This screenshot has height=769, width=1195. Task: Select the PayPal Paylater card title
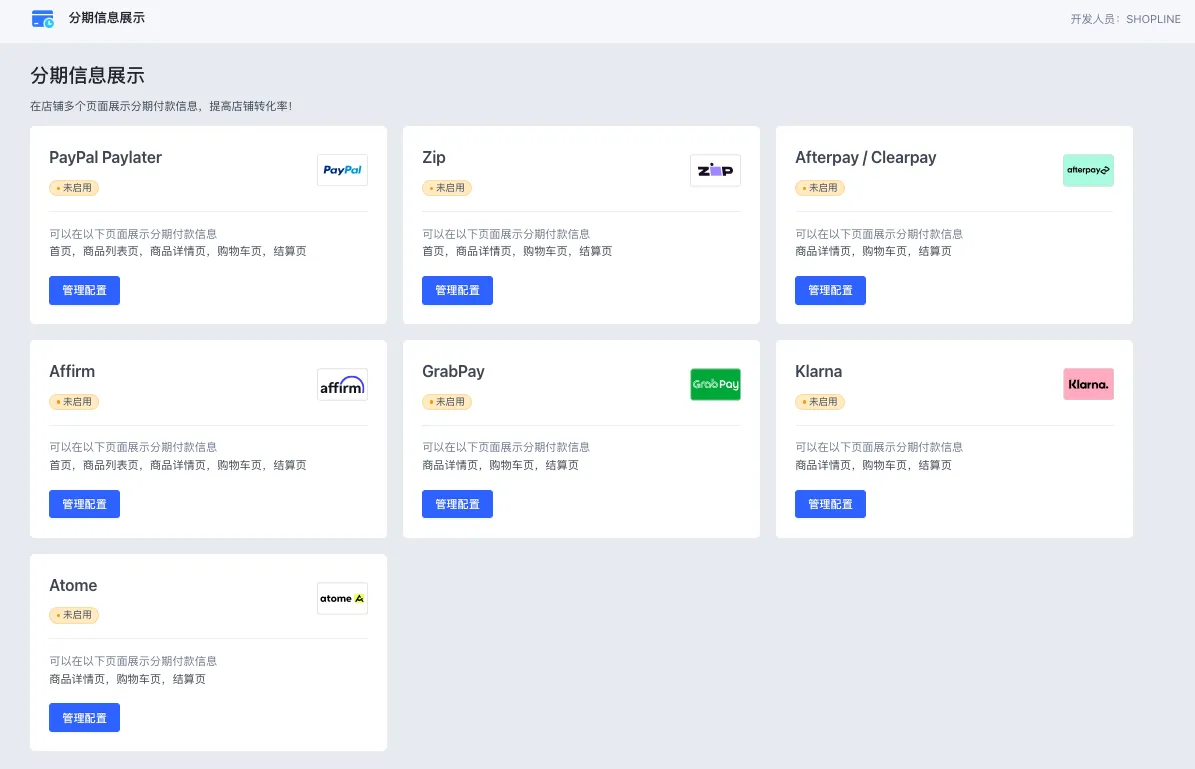coord(105,157)
